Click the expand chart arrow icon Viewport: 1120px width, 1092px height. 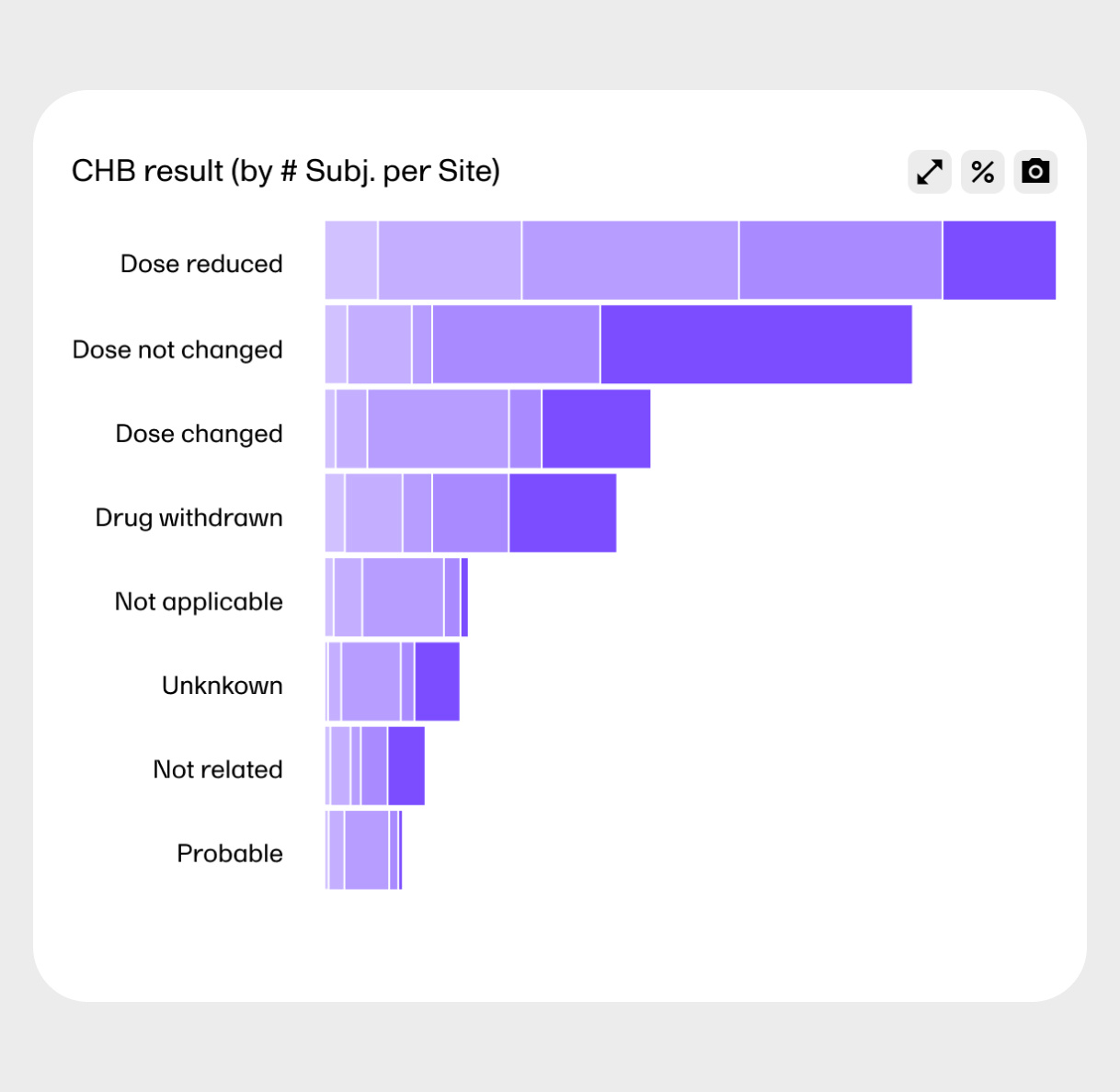tap(930, 172)
